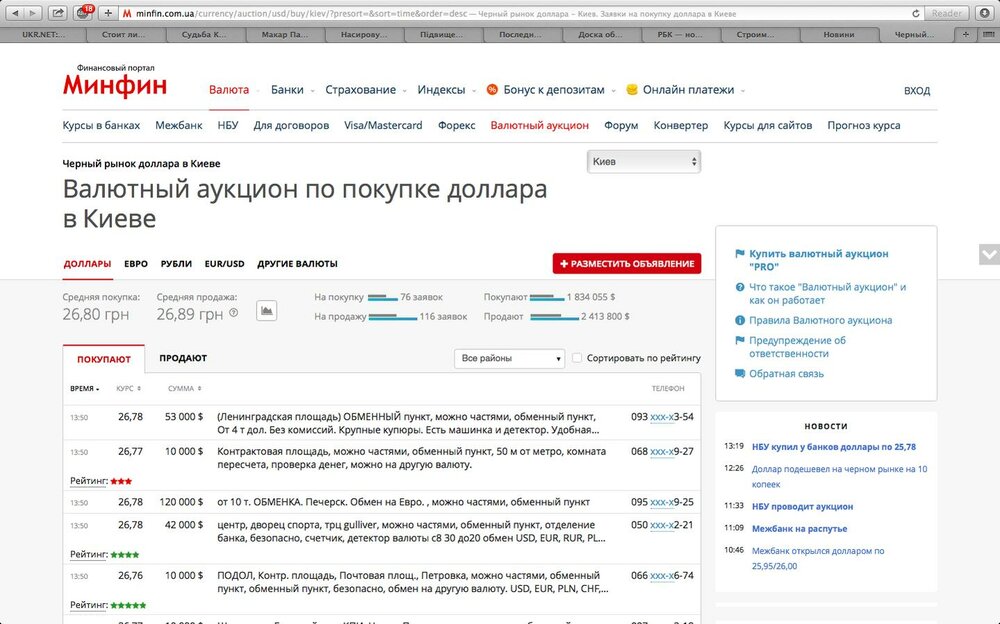Switch to the ПРОДАЮТ tab
Screen dimensions: 1000x624
click(x=183, y=358)
